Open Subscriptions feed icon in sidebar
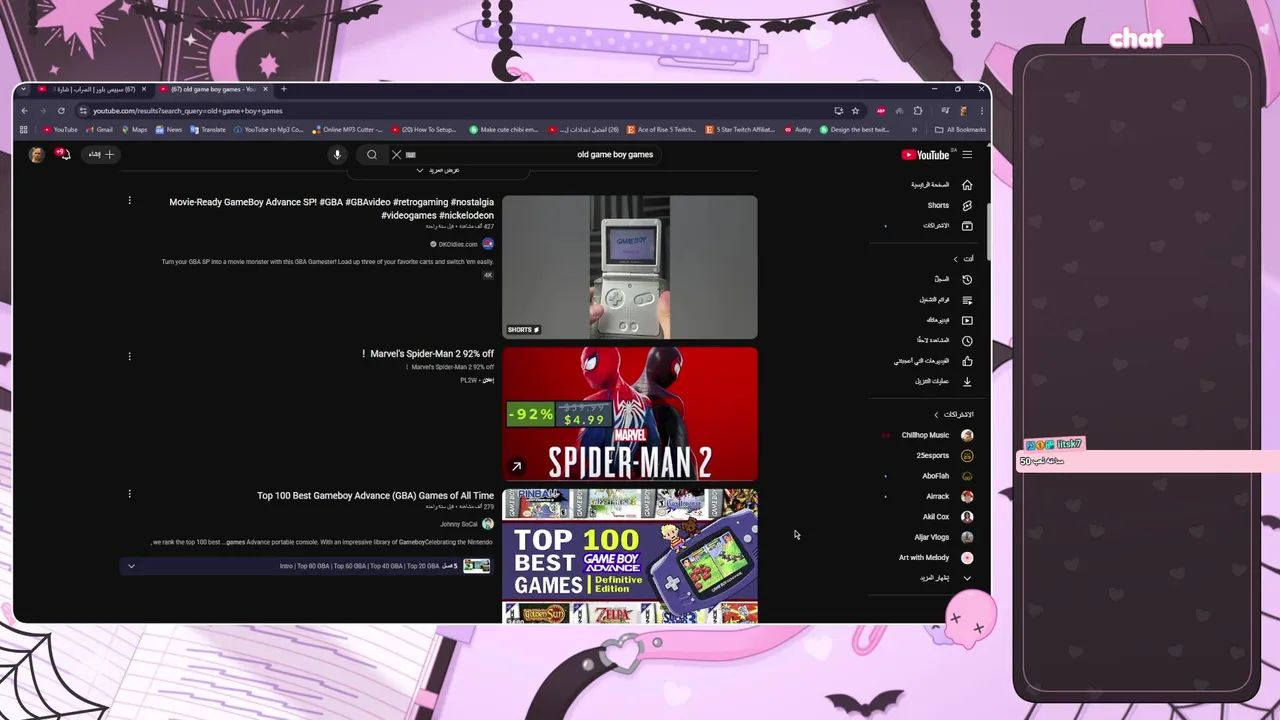Image resolution: width=1280 pixels, height=720 pixels. coord(967,226)
